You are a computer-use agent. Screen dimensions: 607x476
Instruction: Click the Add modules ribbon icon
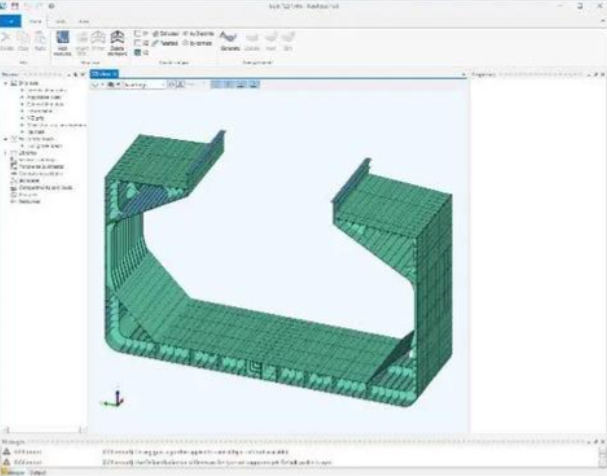tap(63, 40)
